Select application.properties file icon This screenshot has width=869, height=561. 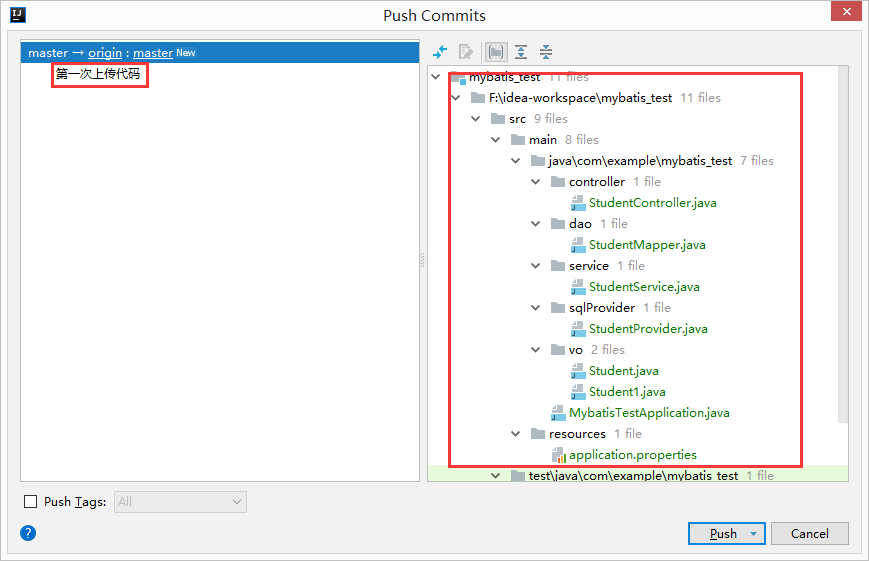[x=558, y=455]
